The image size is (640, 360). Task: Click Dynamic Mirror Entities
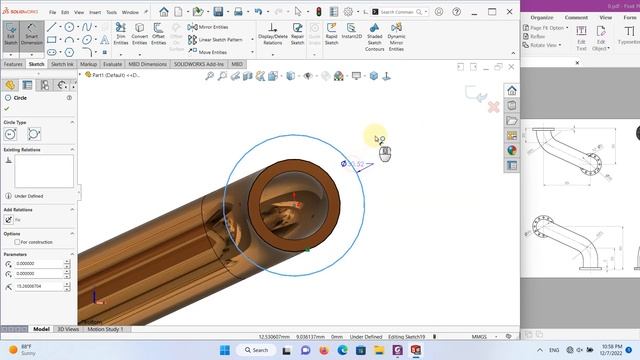point(396,37)
